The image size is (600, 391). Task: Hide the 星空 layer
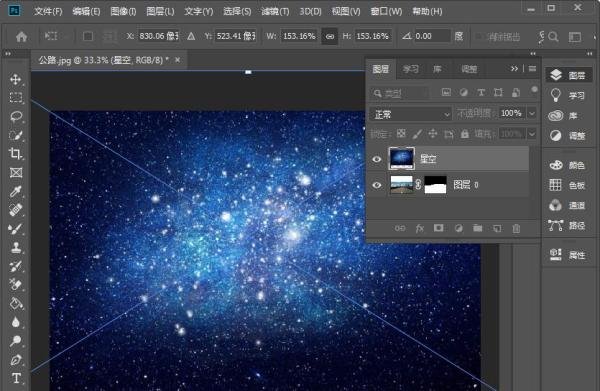click(x=377, y=159)
